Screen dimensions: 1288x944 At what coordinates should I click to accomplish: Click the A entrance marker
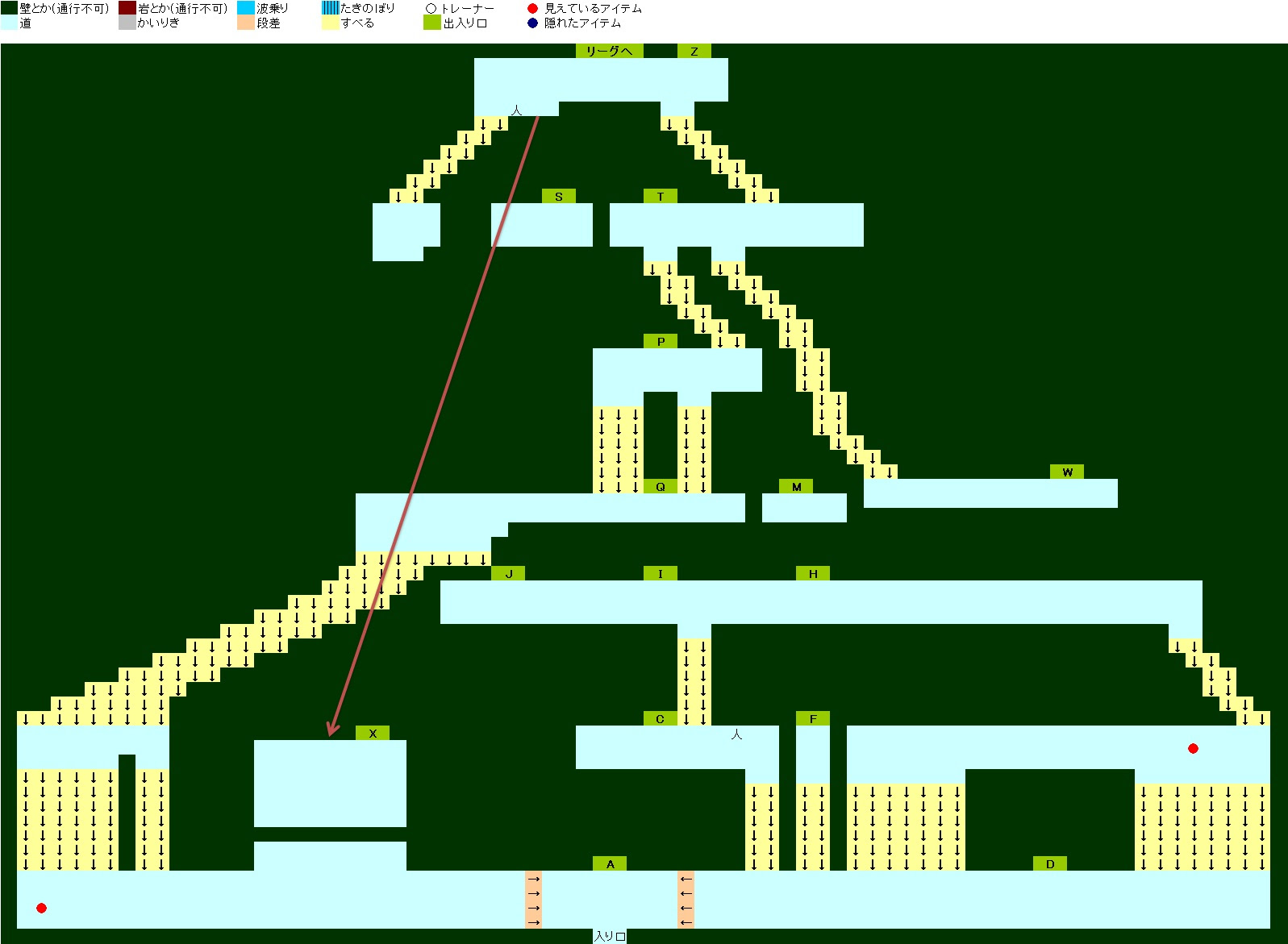click(610, 863)
